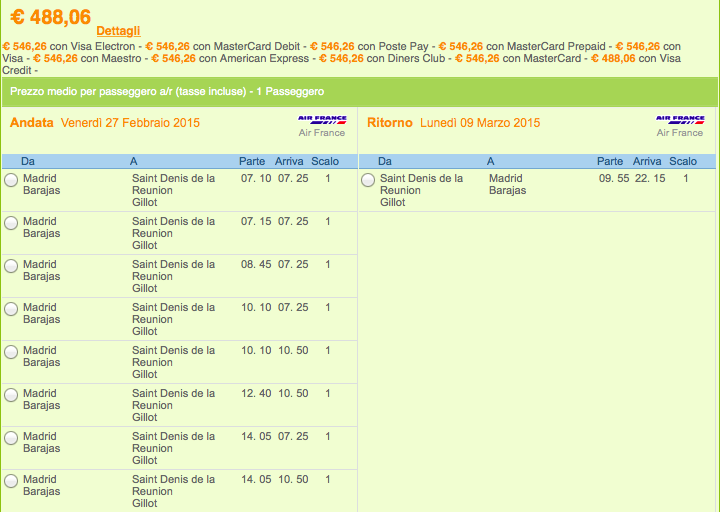Viewport: 721px width, 512px height.
Task: Click Madrid Barajas in return flight row
Action: [508, 184]
